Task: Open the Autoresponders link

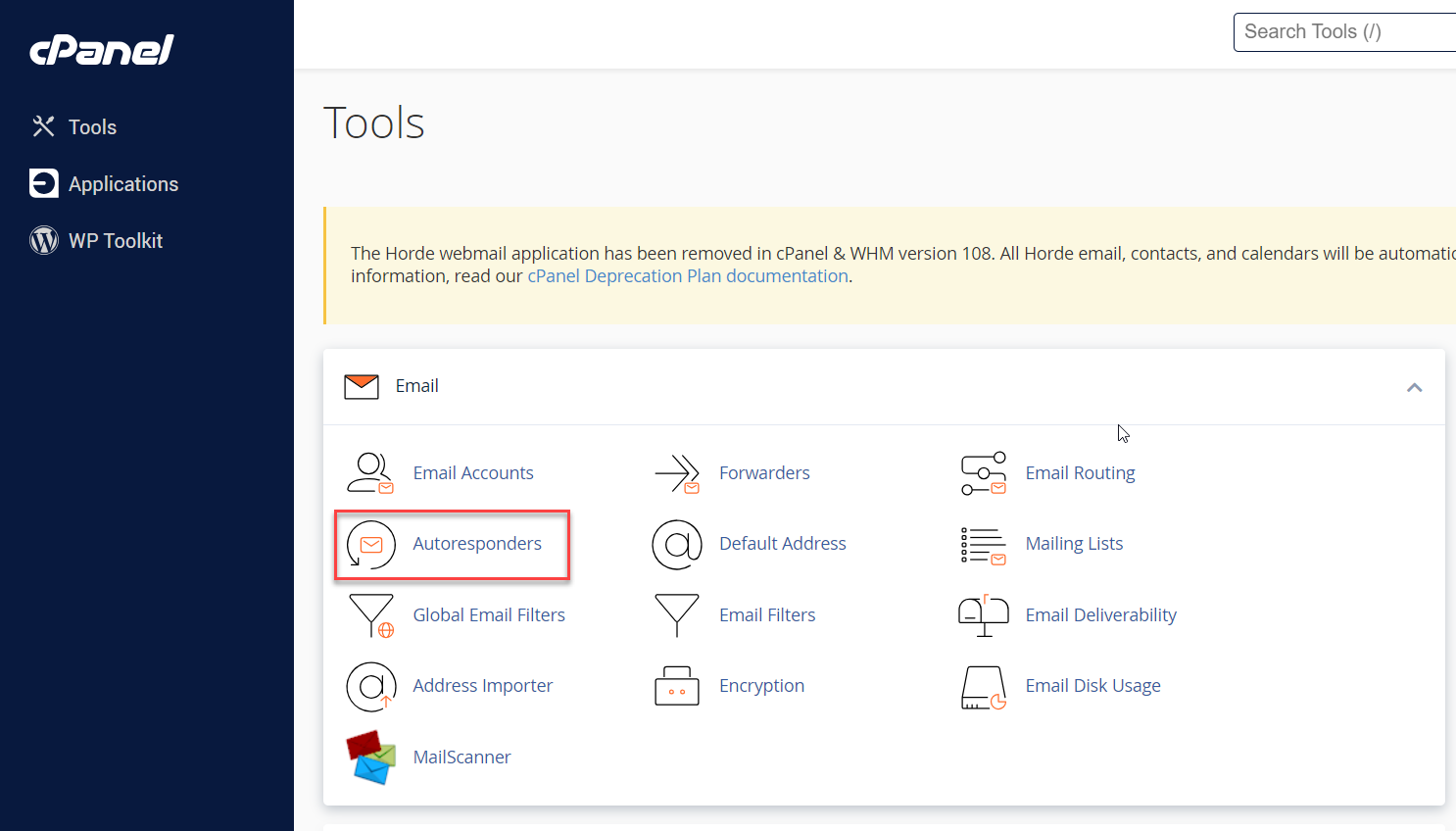Action: pyautogui.click(x=477, y=544)
